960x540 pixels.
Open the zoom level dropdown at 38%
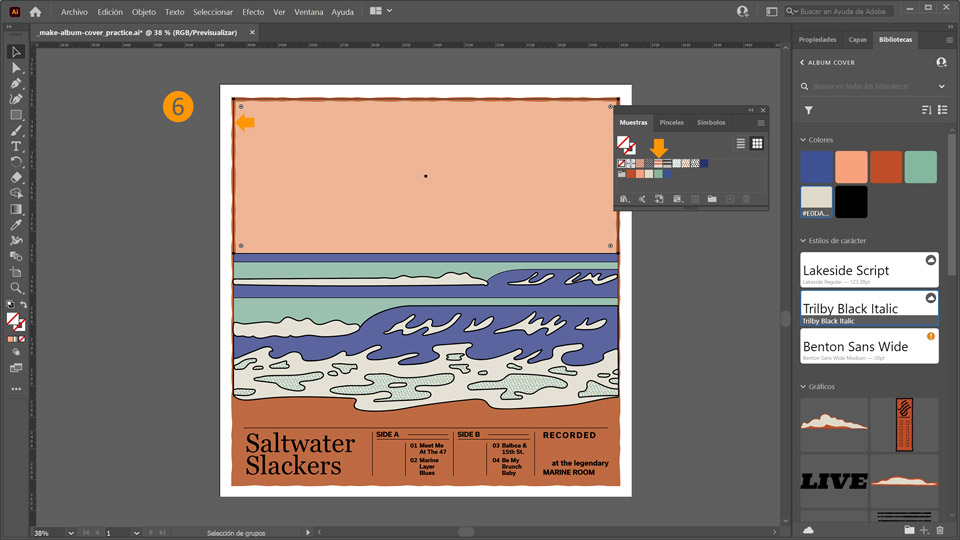(x=70, y=533)
